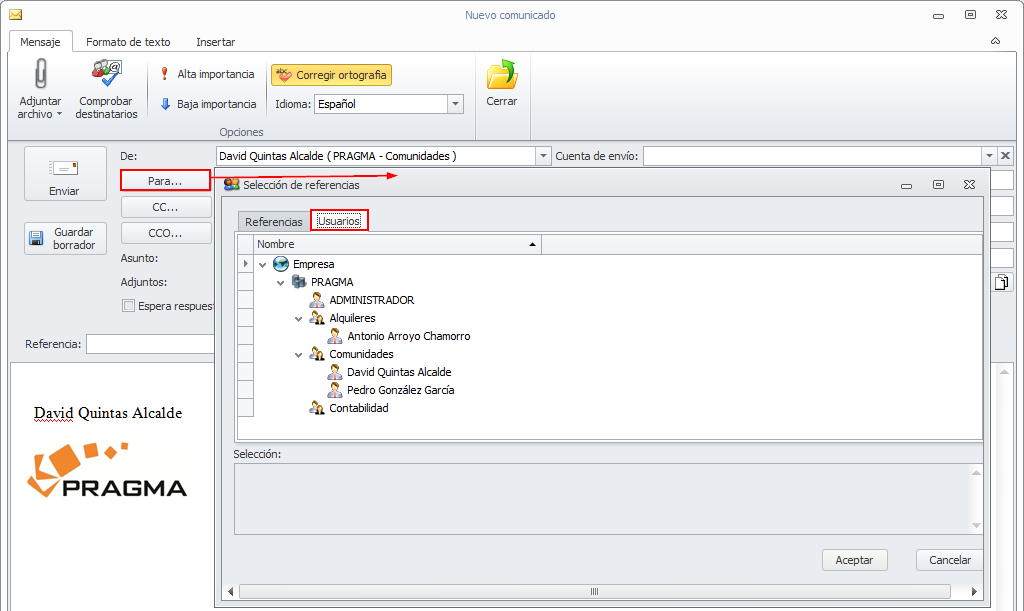Sort by the Nombre column header
Image resolution: width=1024 pixels, height=611 pixels.
(397, 244)
